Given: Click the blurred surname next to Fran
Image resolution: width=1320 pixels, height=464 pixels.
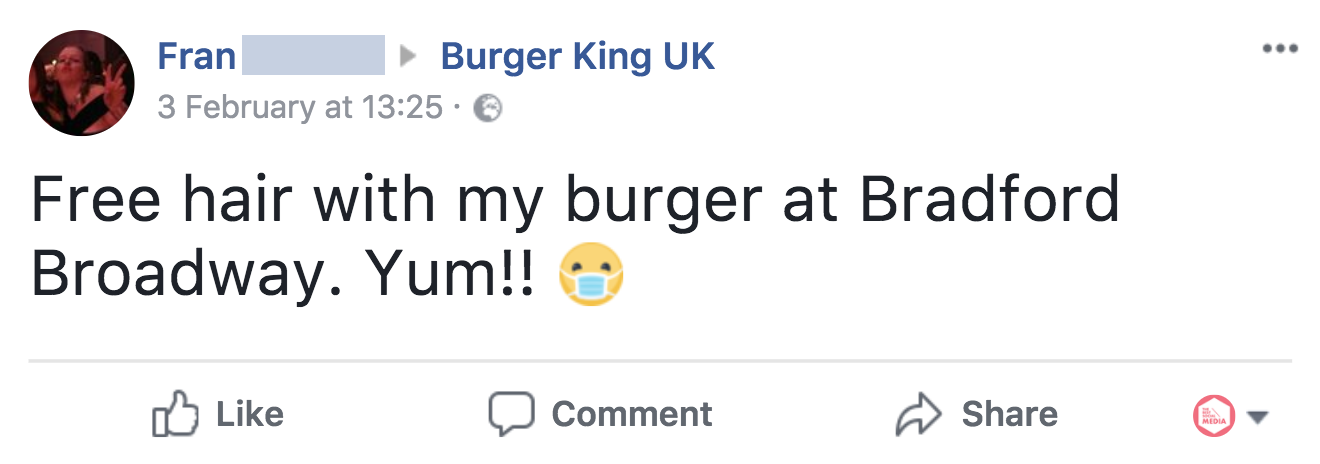Looking at the screenshot, I should tap(312, 56).
